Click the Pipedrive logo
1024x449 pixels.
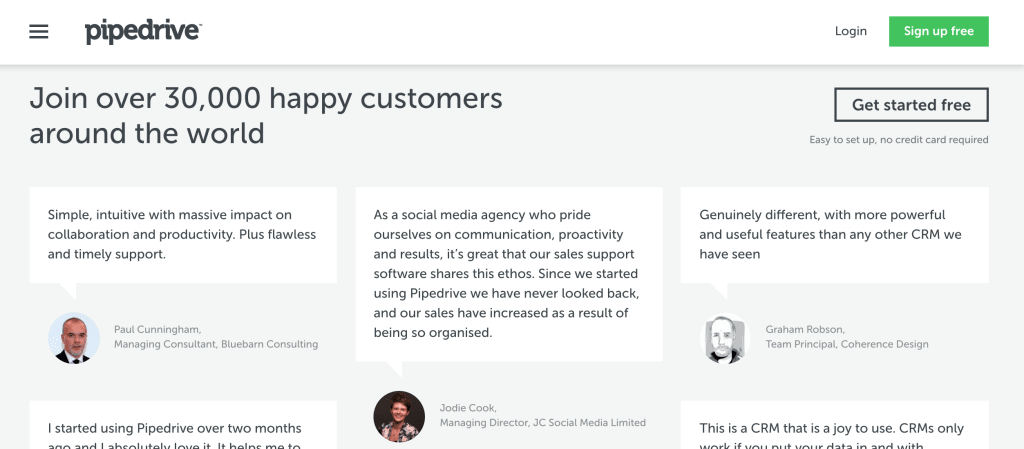click(143, 32)
